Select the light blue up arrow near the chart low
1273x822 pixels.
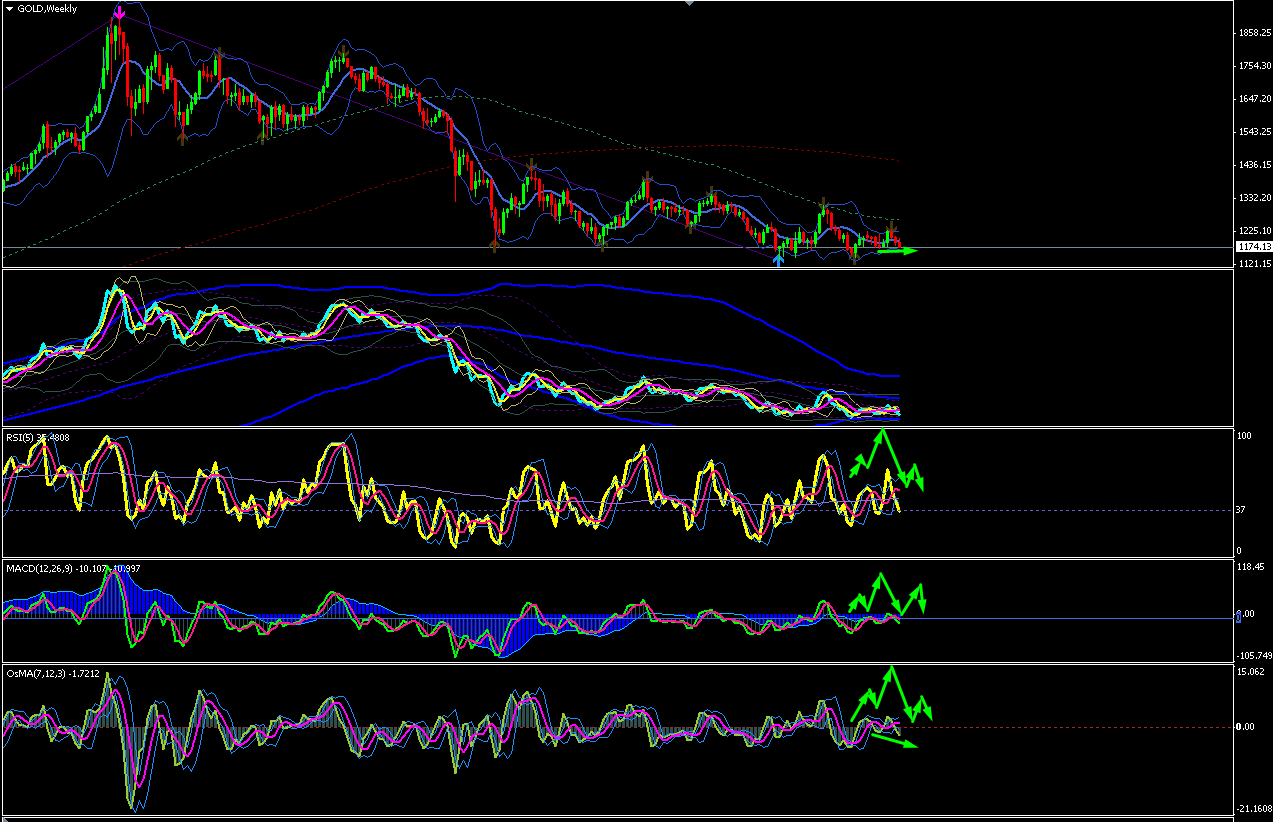point(779,259)
